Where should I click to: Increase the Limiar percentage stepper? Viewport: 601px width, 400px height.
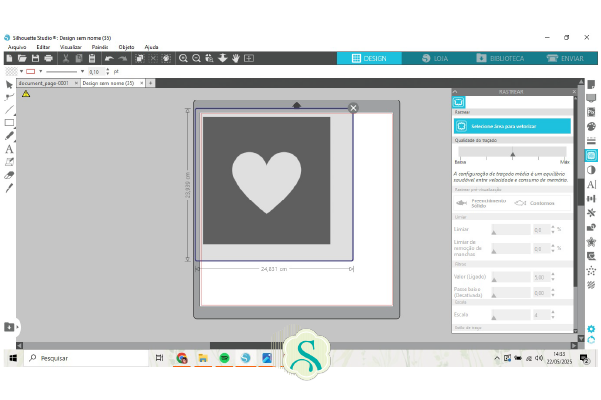point(553,227)
